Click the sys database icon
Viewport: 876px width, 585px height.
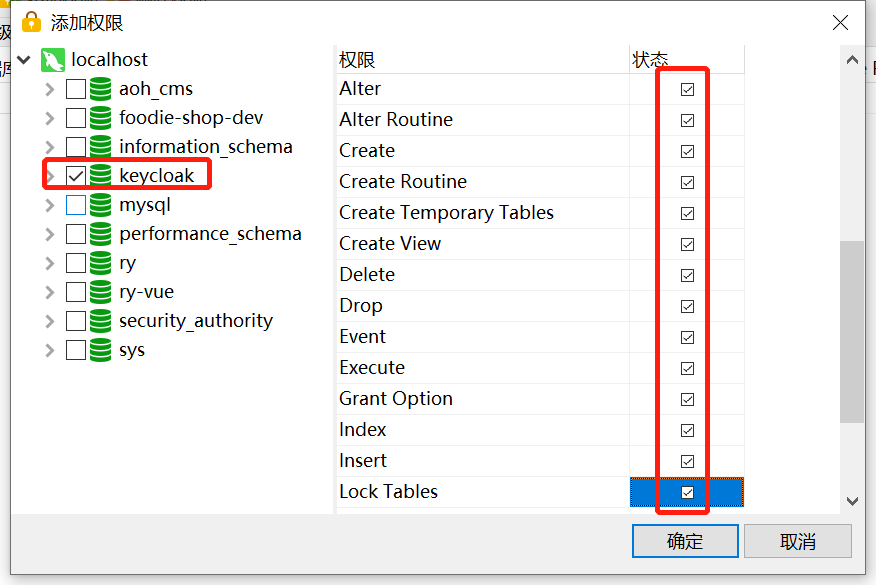click(101, 350)
